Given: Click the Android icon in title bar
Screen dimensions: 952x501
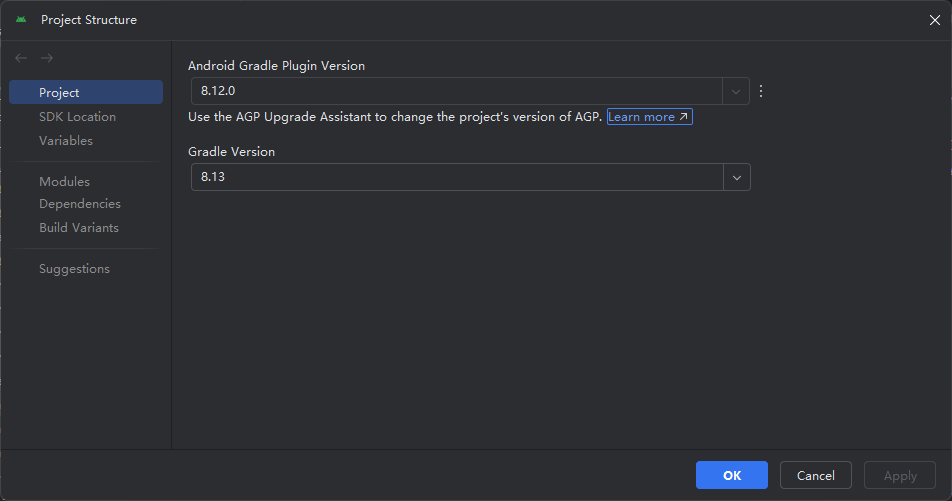Looking at the screenshot, I should click(x=21, y=20).
